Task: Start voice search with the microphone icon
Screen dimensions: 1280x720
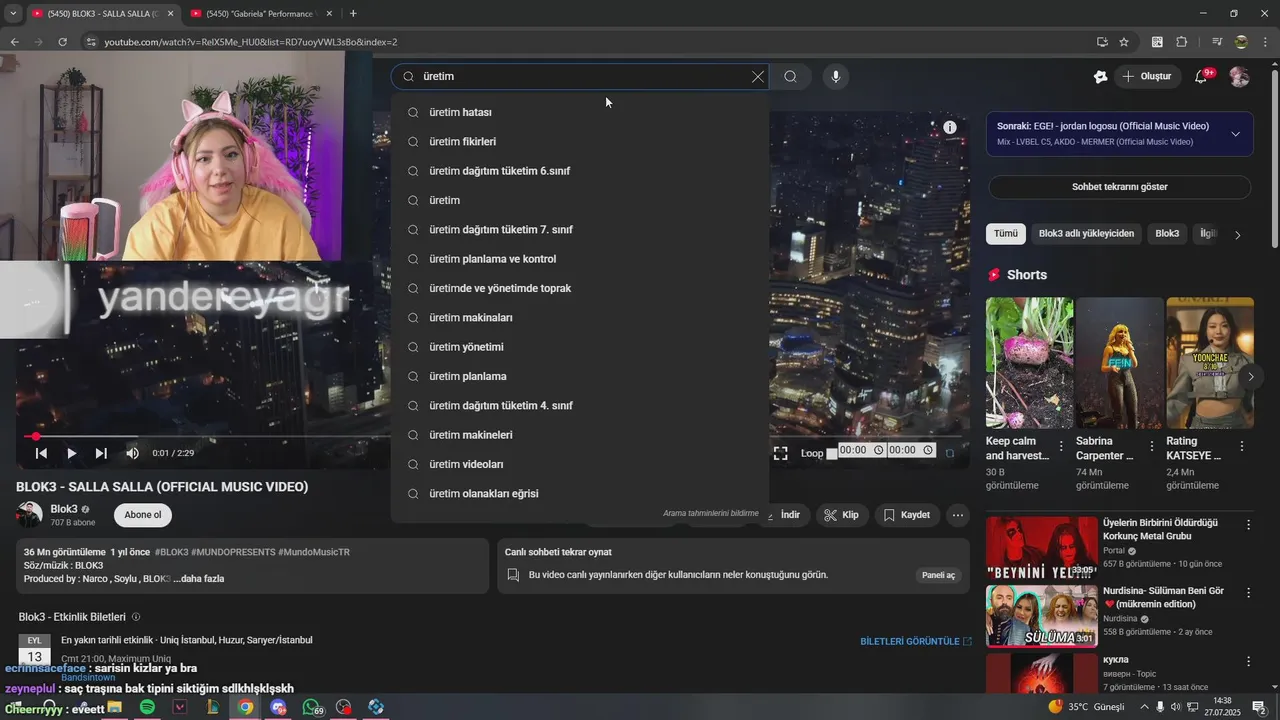Action: pos(836,76)
